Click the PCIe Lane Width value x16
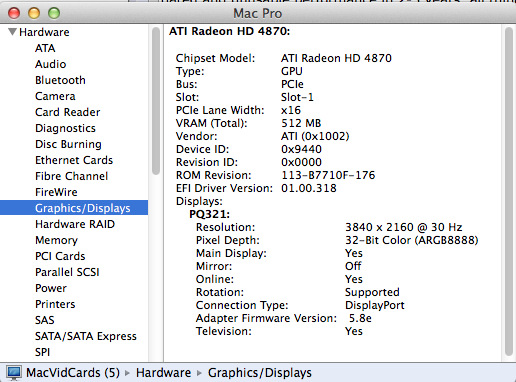The image size is (516, 382). [291, 110]
